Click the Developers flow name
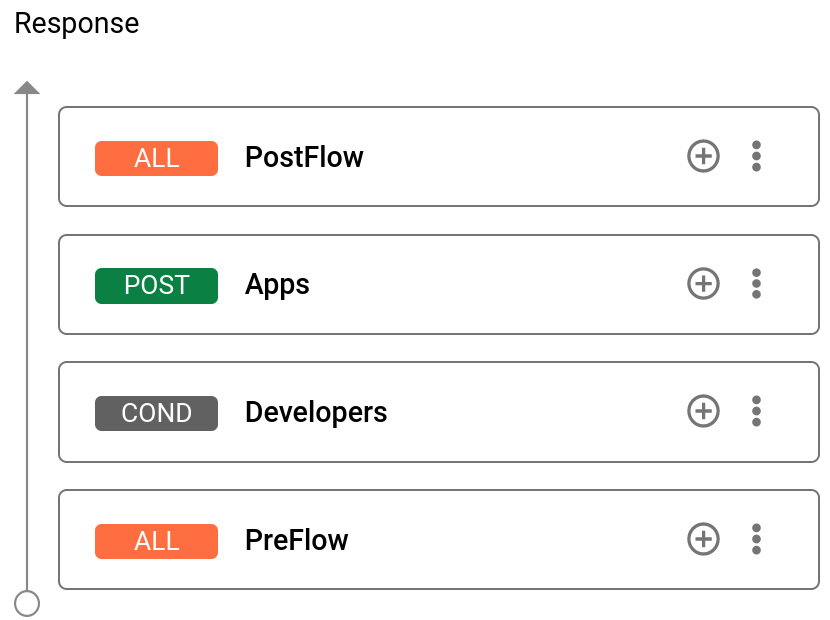This screenshot has height=620, width=830. pos(315,412)
